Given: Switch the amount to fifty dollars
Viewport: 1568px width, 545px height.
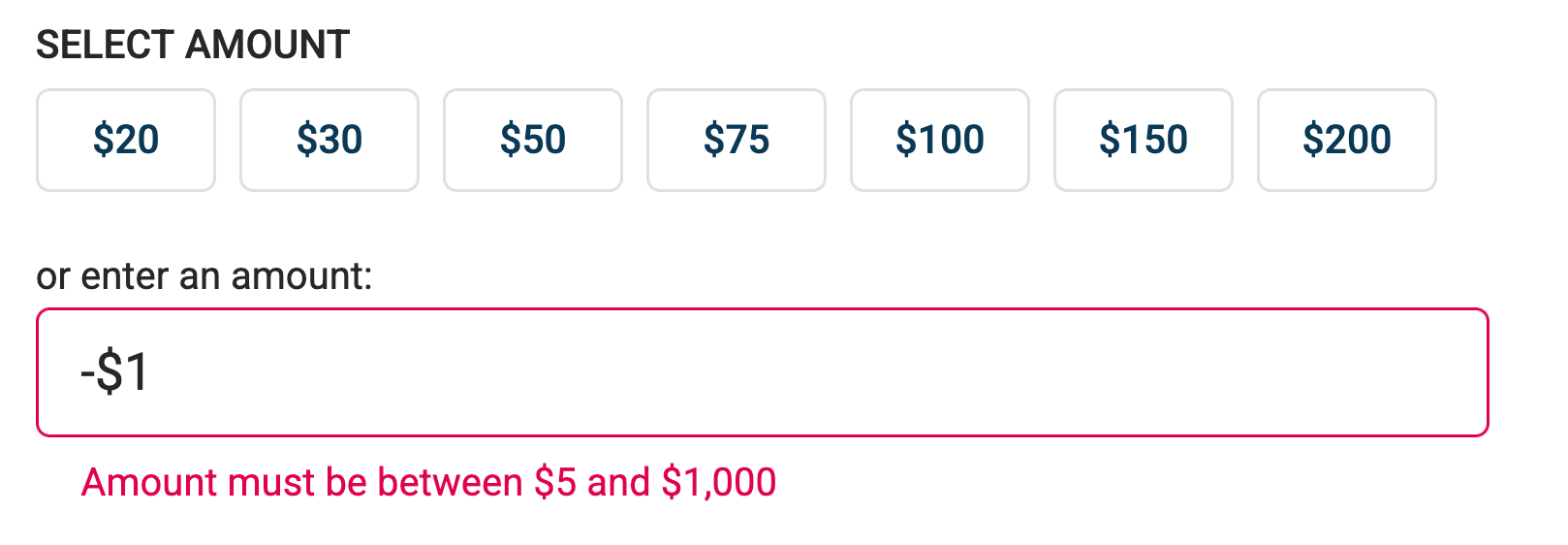Looking at the screenshot, I should click(533, 141).
